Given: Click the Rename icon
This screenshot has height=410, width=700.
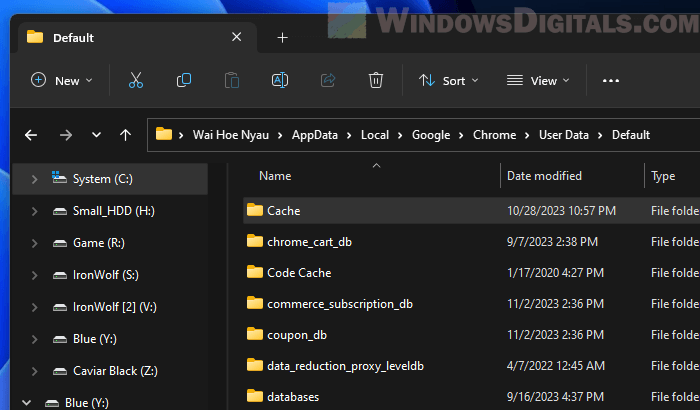Looking at the screenshot, I should click(280, 80).
